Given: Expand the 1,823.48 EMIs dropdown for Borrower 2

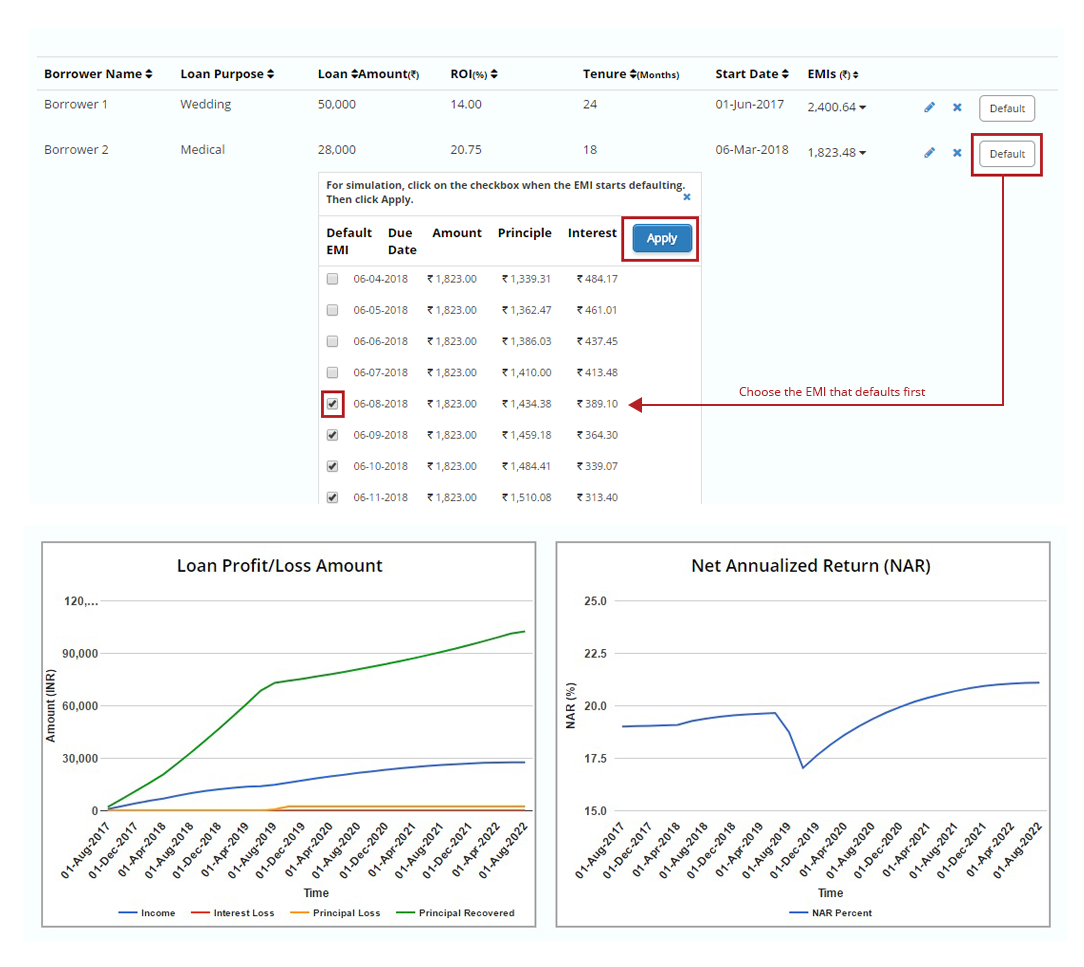Looking at the screenshot, I should (863, 153).
